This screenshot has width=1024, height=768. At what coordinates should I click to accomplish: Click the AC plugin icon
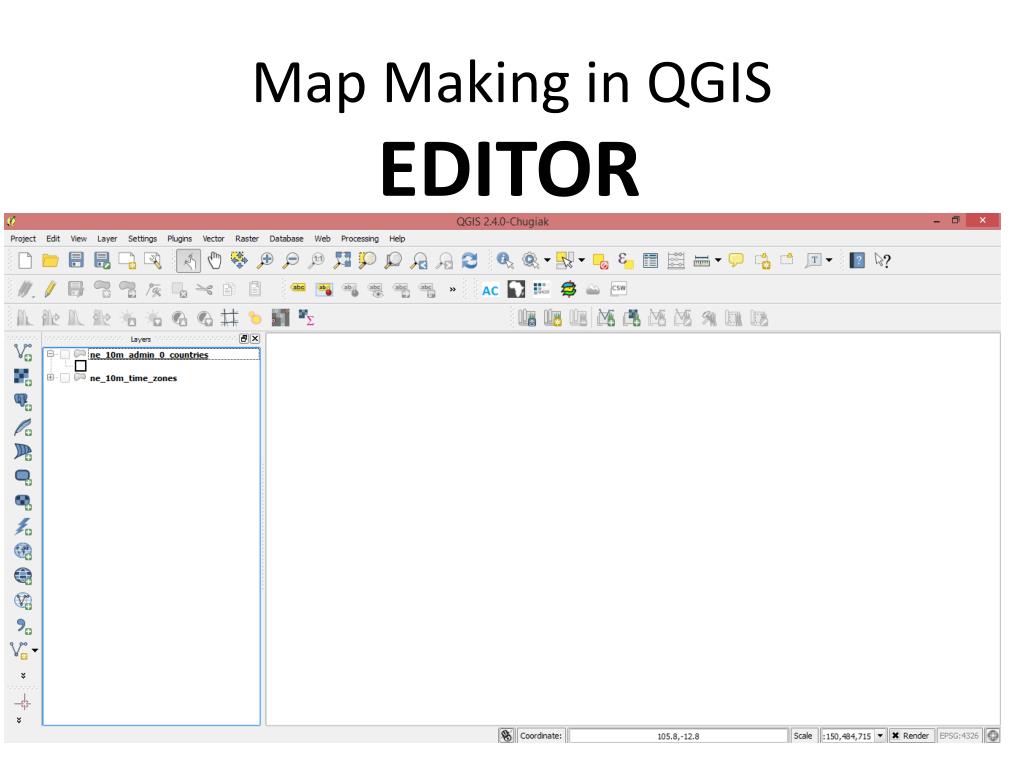[490, 290]
